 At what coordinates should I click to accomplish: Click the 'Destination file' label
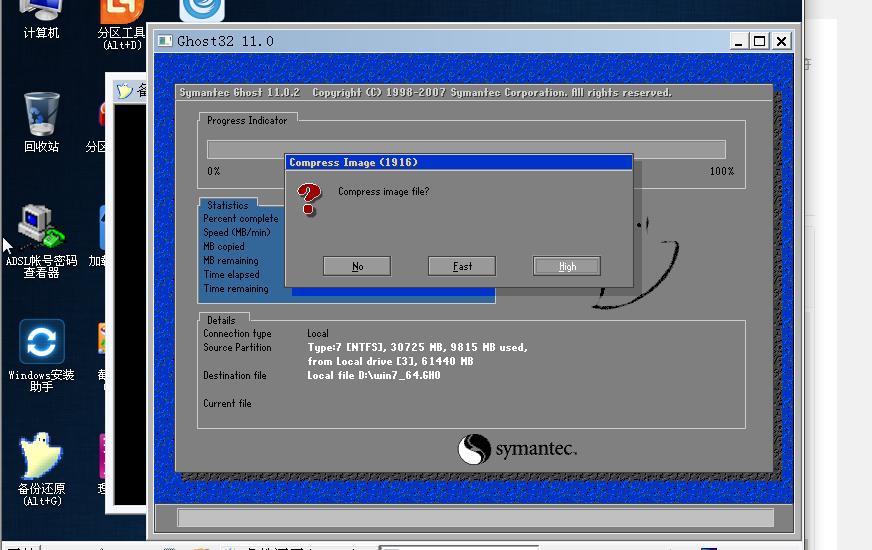[235, 375]
